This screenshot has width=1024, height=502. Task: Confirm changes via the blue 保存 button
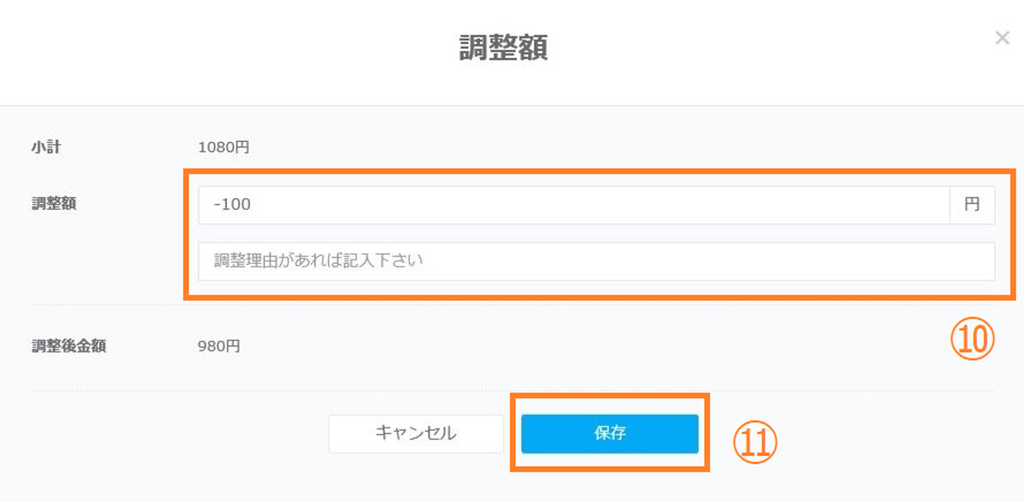[x=609, y=434]
